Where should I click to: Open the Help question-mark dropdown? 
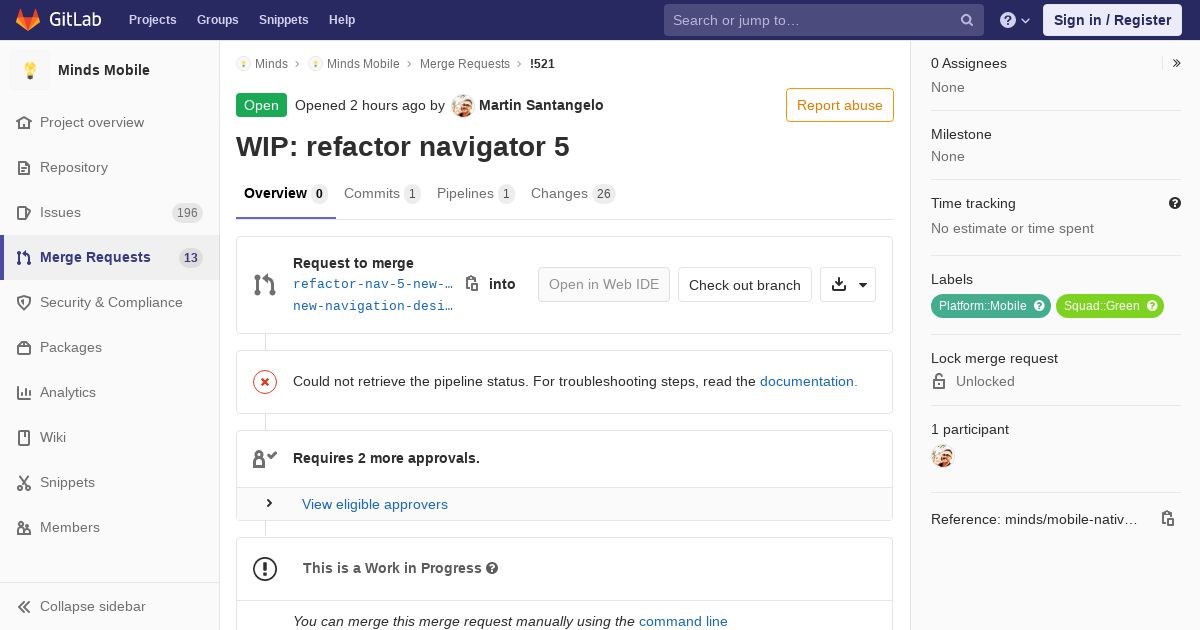(1015, 20)
